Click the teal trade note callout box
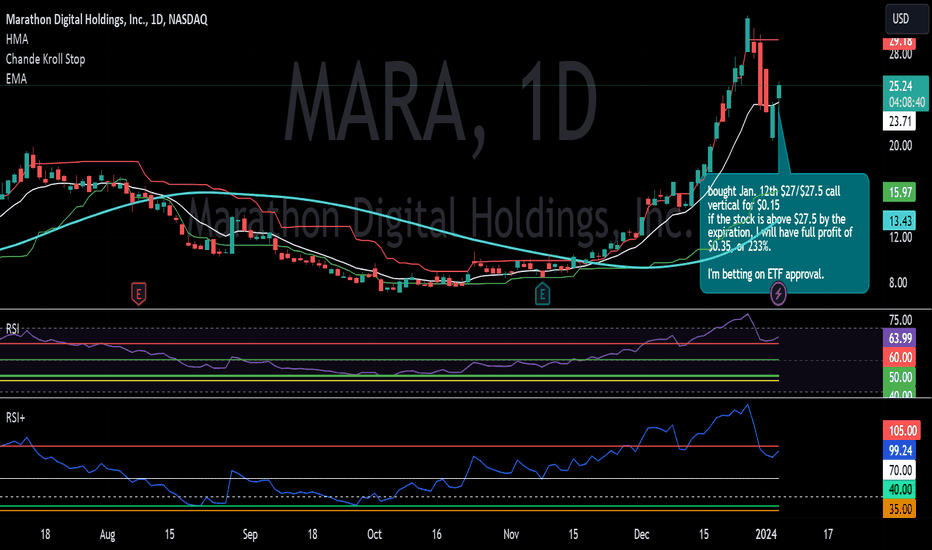 coord(785,233)
